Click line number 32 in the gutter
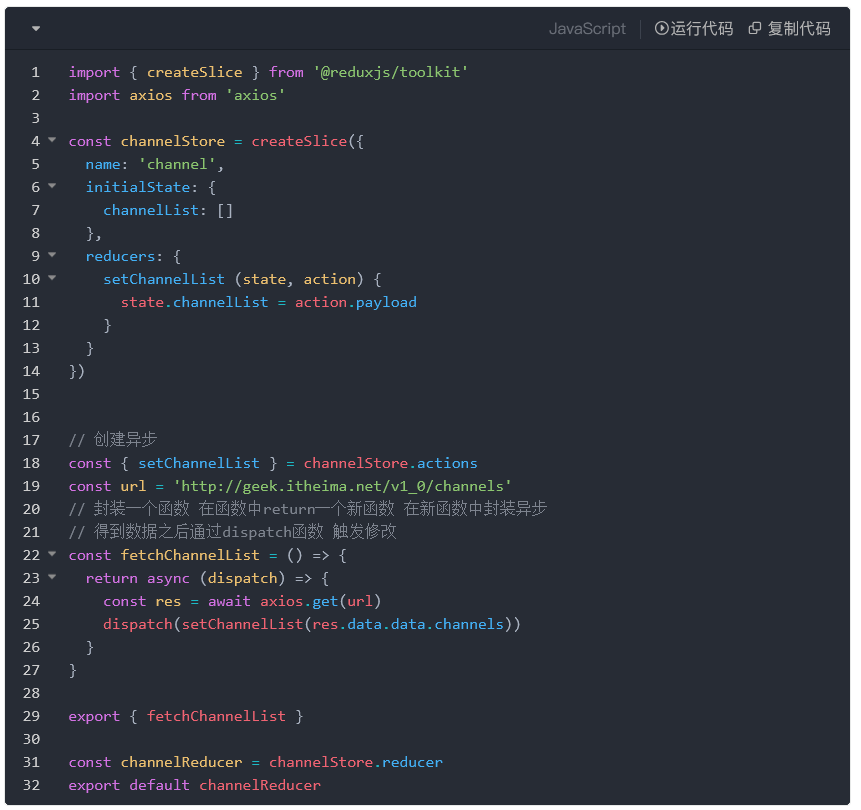861x810 pixels. tap(31, 785)
